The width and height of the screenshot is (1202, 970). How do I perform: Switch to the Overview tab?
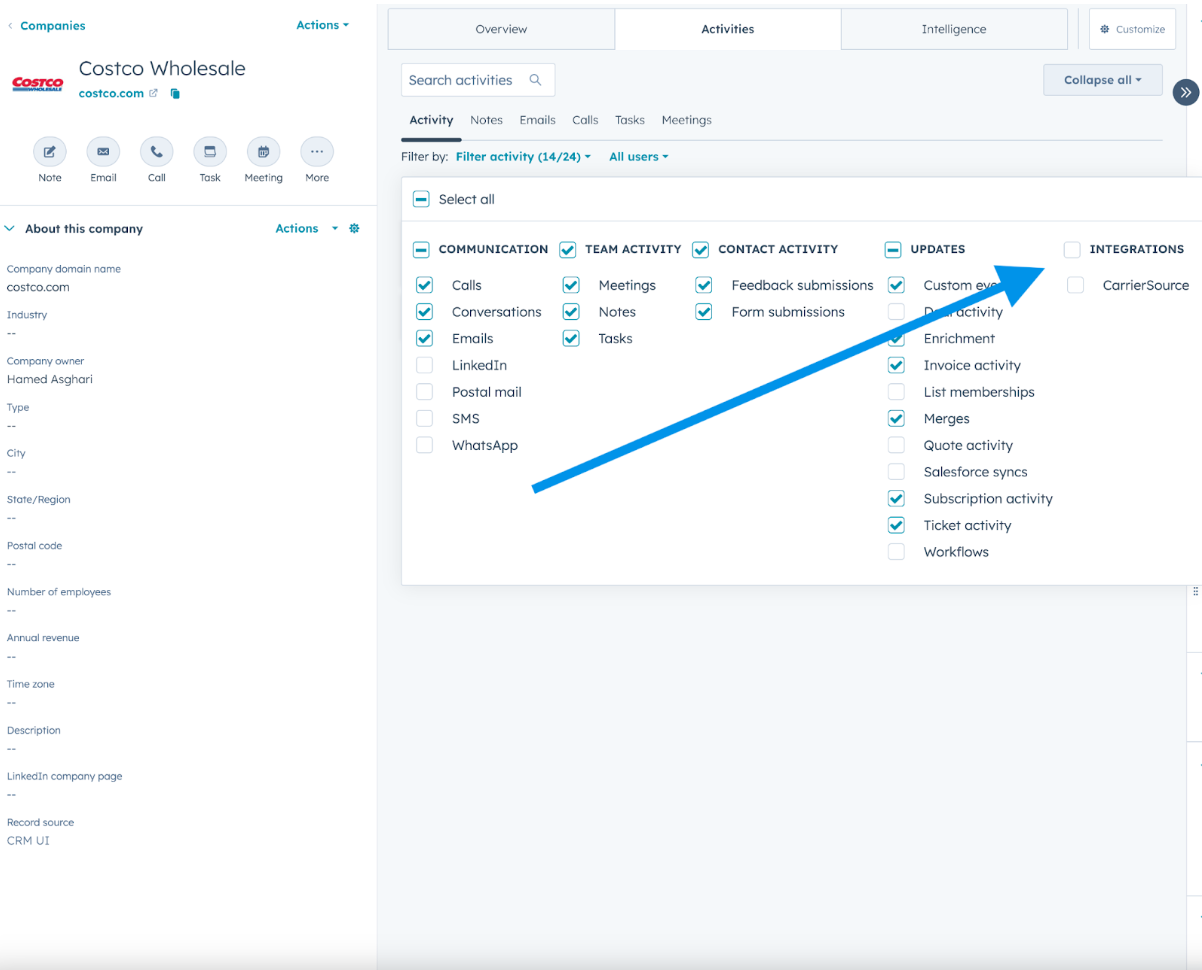tap(501, 29)
